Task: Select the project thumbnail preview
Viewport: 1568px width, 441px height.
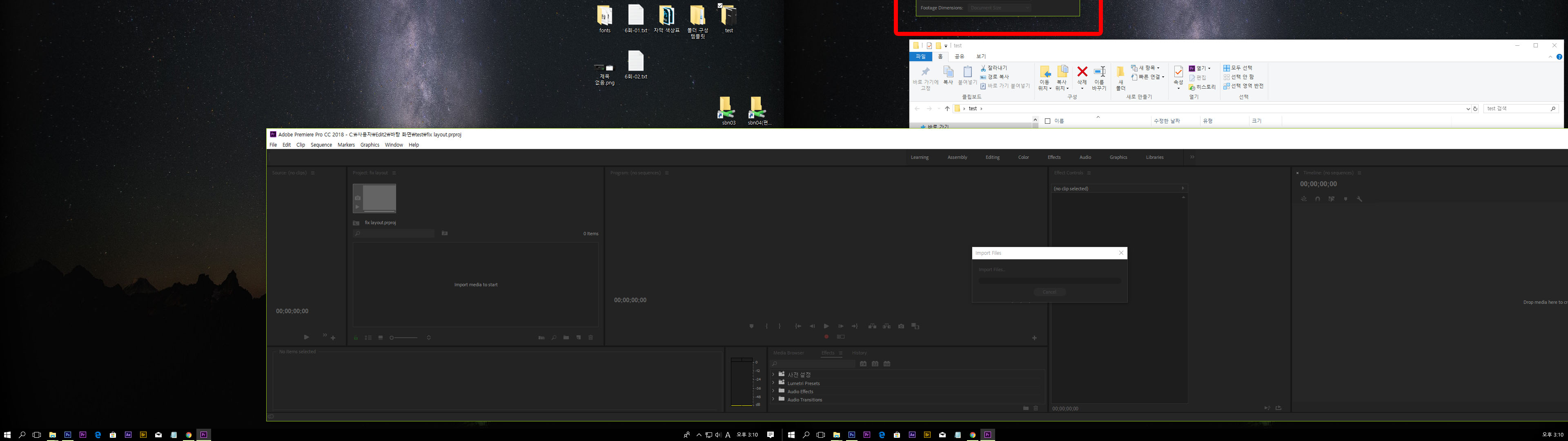Action: click(x=374, y=198)
